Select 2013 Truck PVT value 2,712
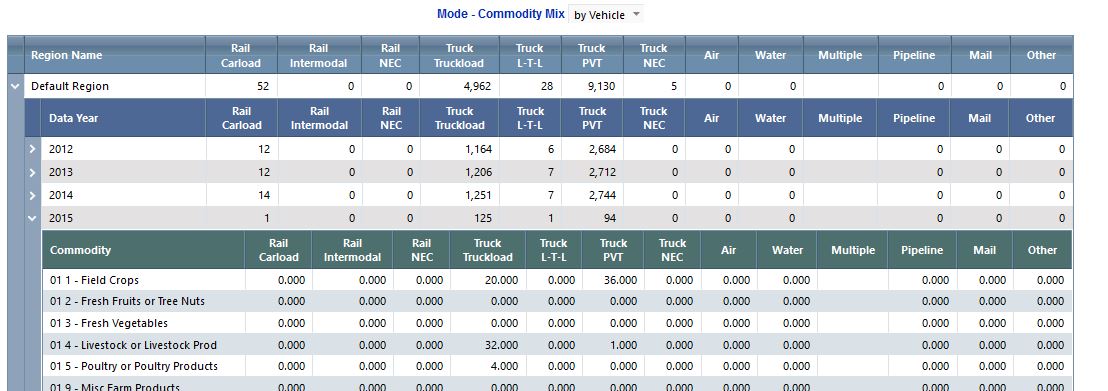 (592, 172)
